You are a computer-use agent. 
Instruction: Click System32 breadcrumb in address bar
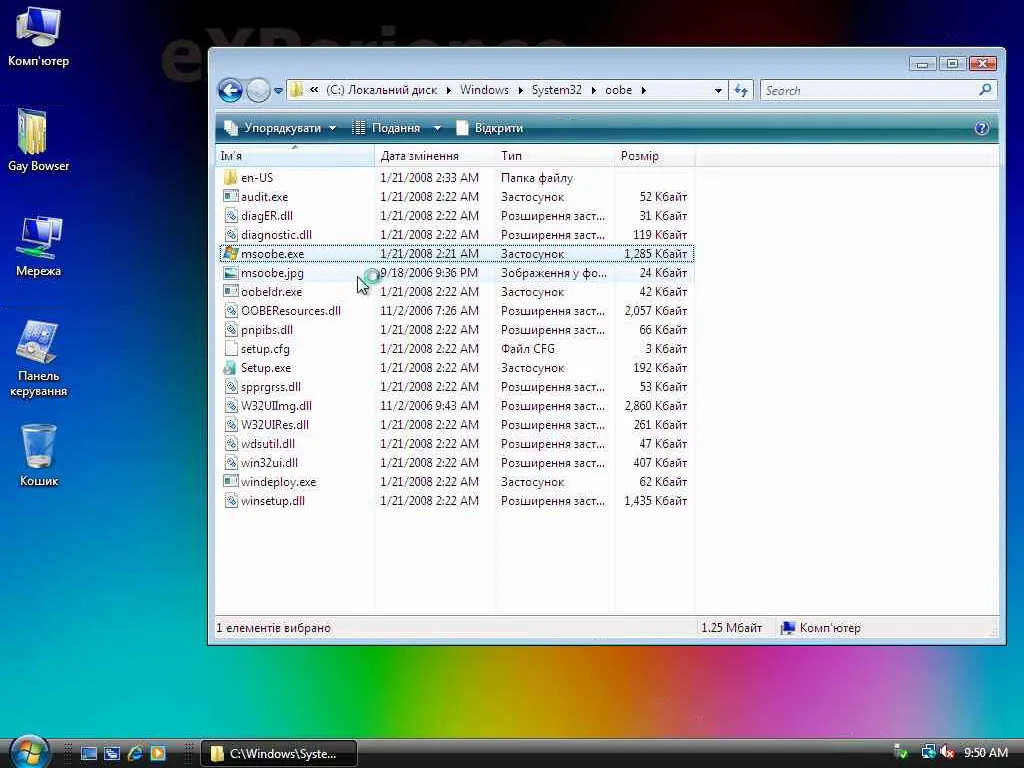[556, 90]
